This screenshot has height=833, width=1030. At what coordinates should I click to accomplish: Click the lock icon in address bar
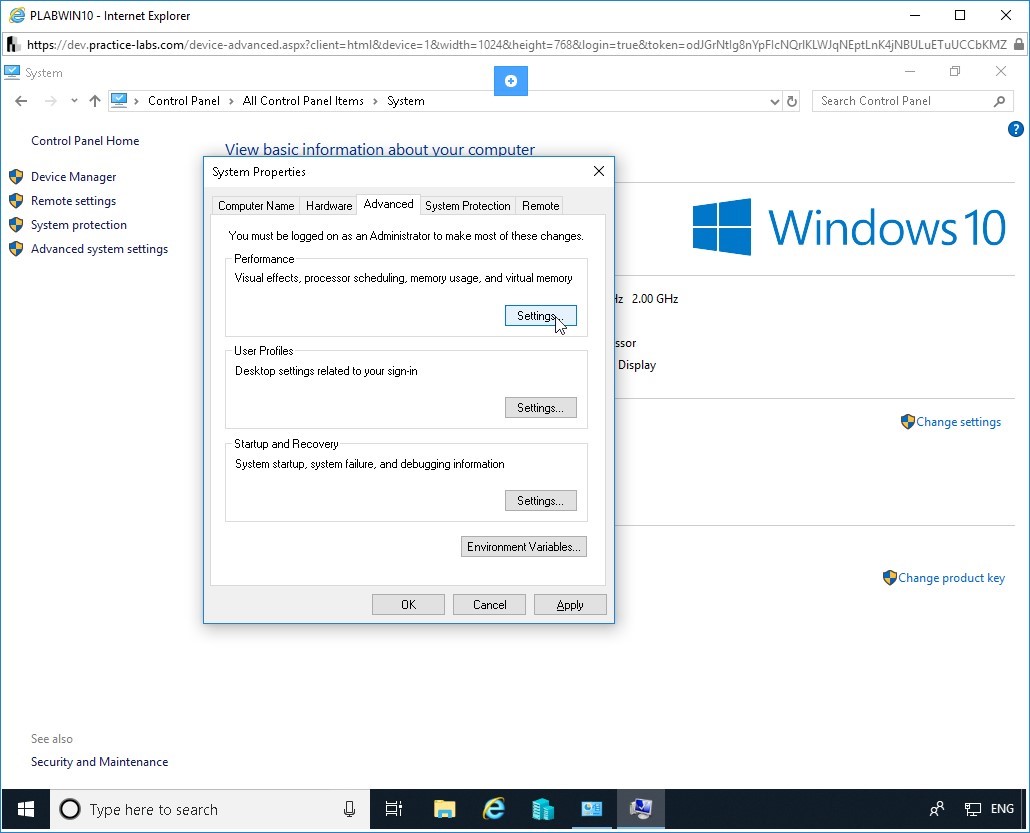point(1018,45)
